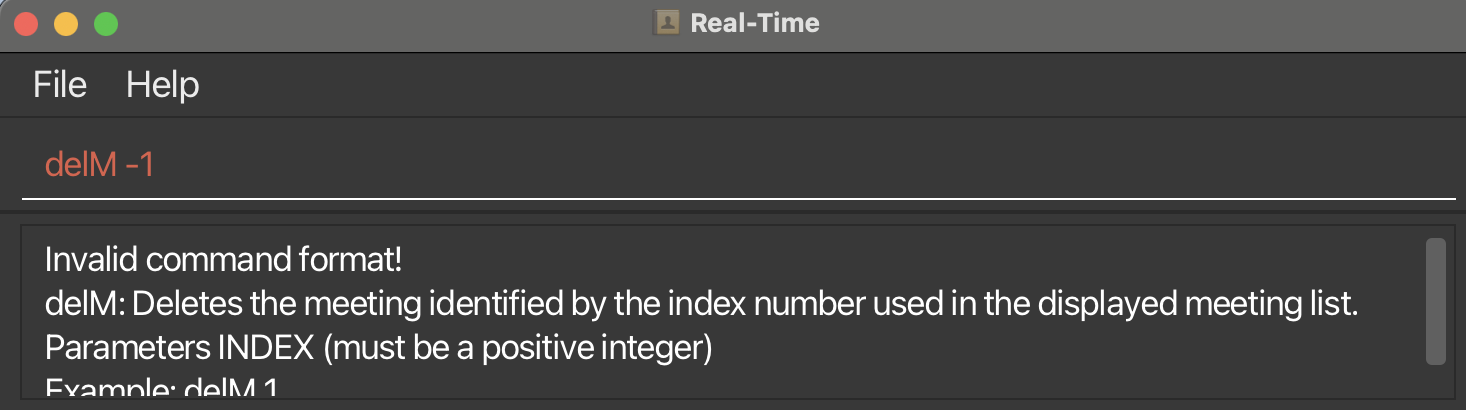Screen dimensions: 1466x410
Task: Click the Real-Time app icon in title bar
Action: coord(667,22)
